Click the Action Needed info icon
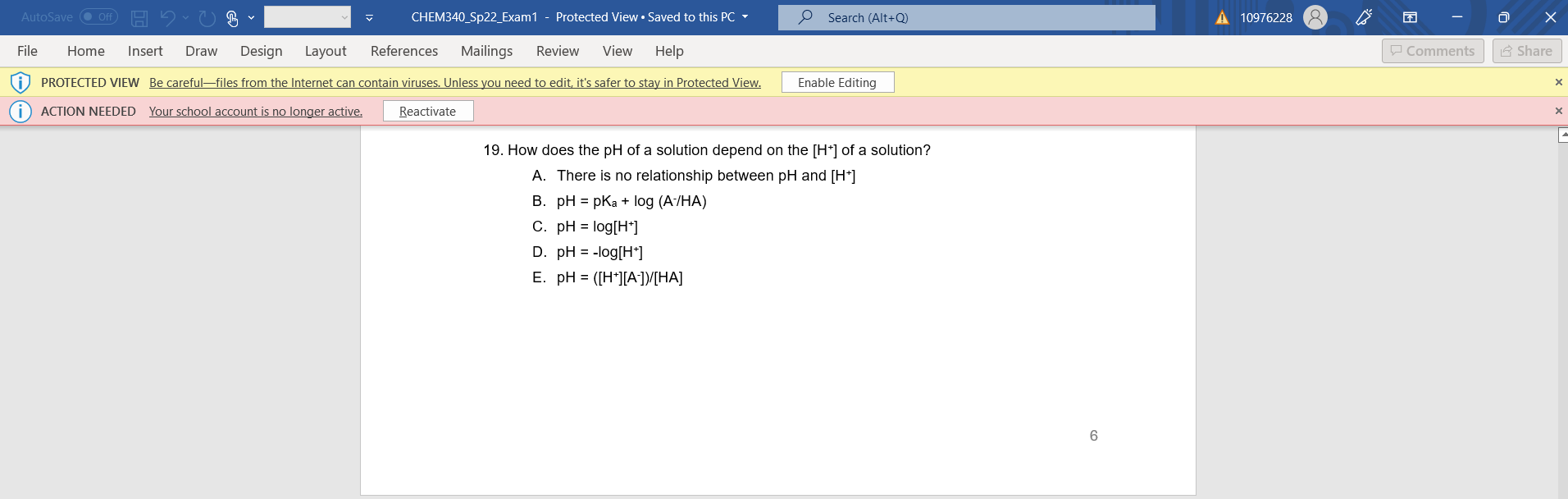Image resolution: width=1568 pixels, height=499 pixels. [x=21, y=111]
